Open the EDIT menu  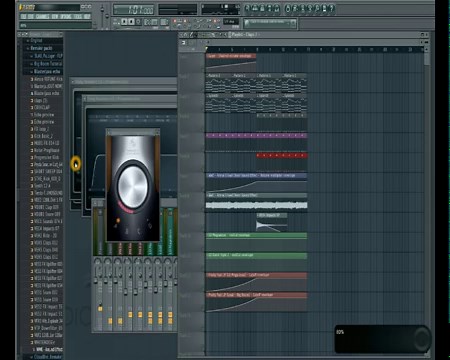coord(31,16)
